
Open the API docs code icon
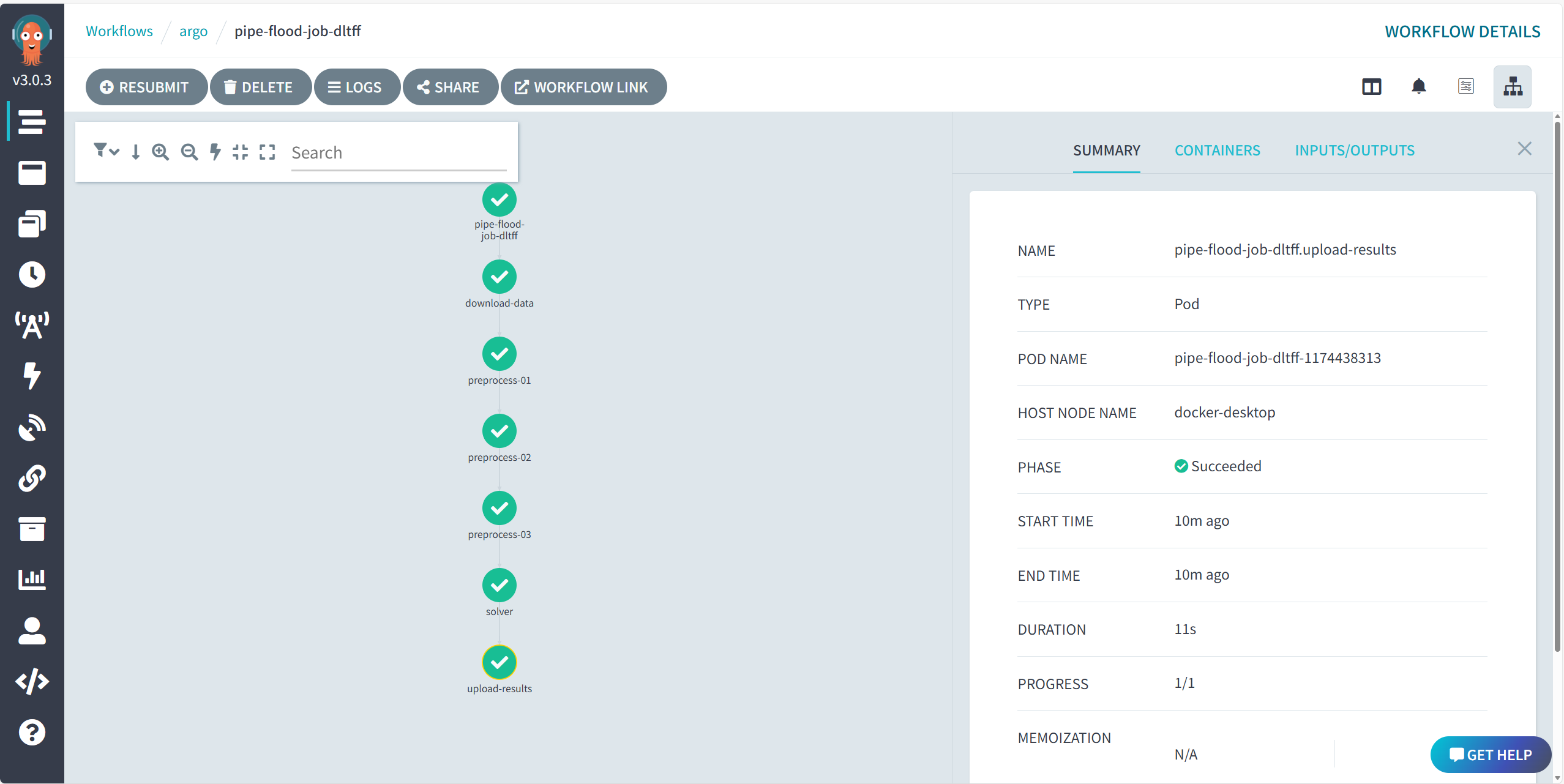click(x=32, y=681)
